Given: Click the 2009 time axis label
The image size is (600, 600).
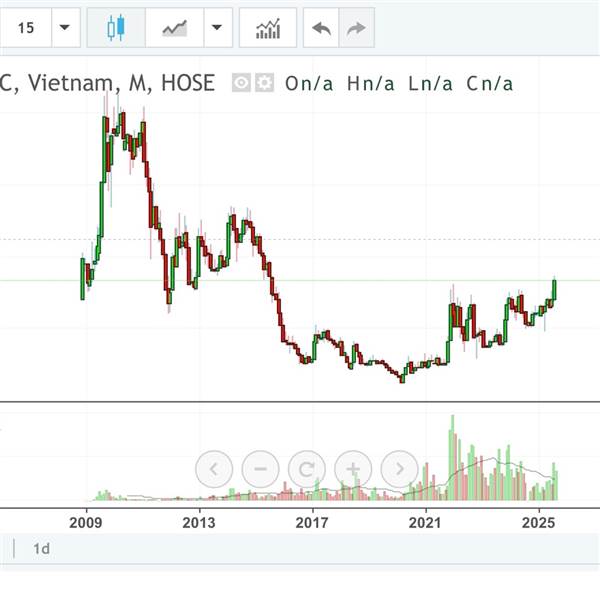Looking at the screenshot, I should point(86,522).
